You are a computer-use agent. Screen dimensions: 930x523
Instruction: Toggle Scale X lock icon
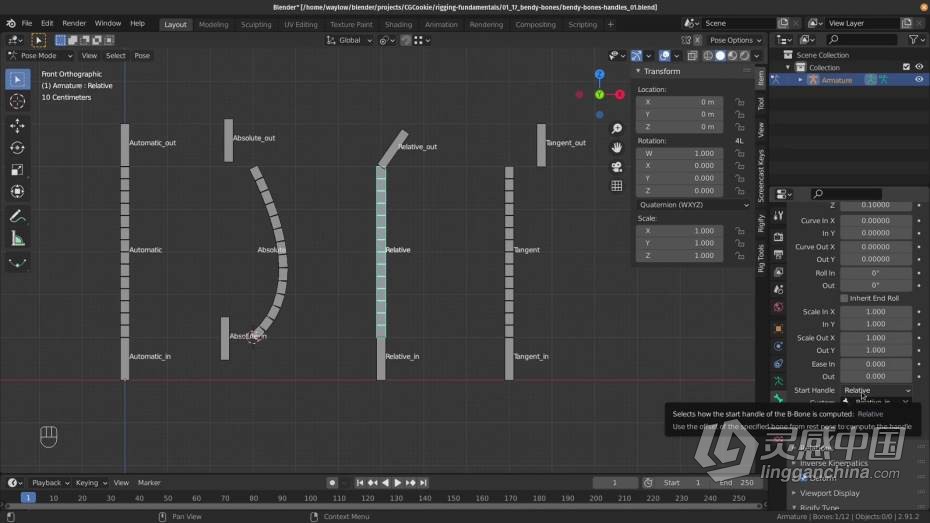[x=740, y=231]
